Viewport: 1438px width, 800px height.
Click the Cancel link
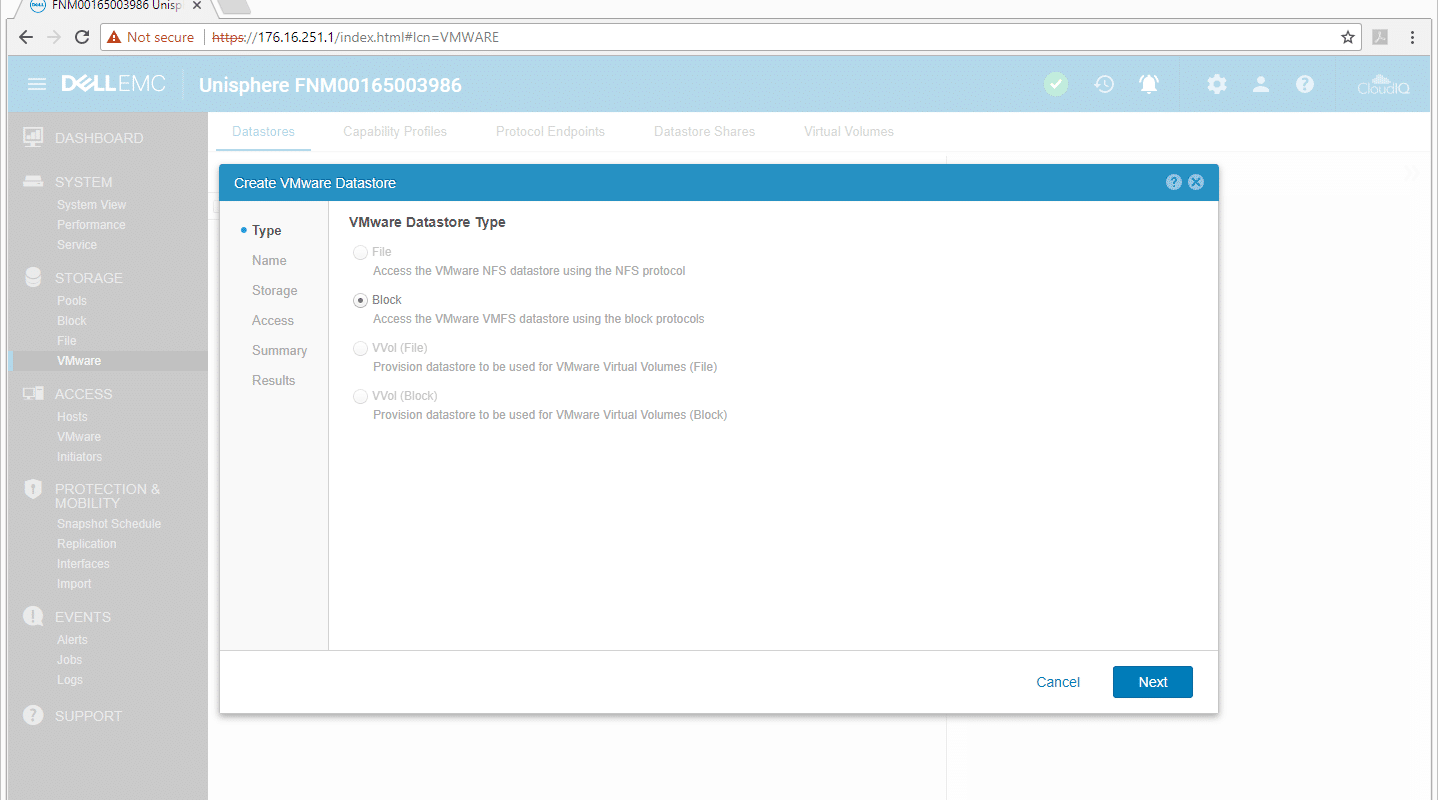pyautogui.click(x=1058, y=682)
